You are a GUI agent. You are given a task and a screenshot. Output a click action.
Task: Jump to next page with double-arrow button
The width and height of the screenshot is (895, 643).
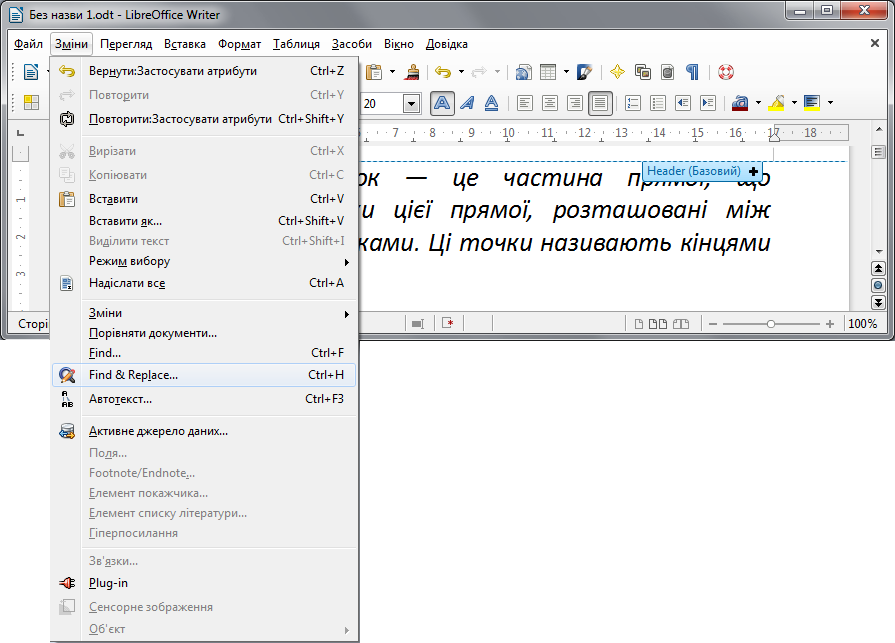click(x=878, y=302)
